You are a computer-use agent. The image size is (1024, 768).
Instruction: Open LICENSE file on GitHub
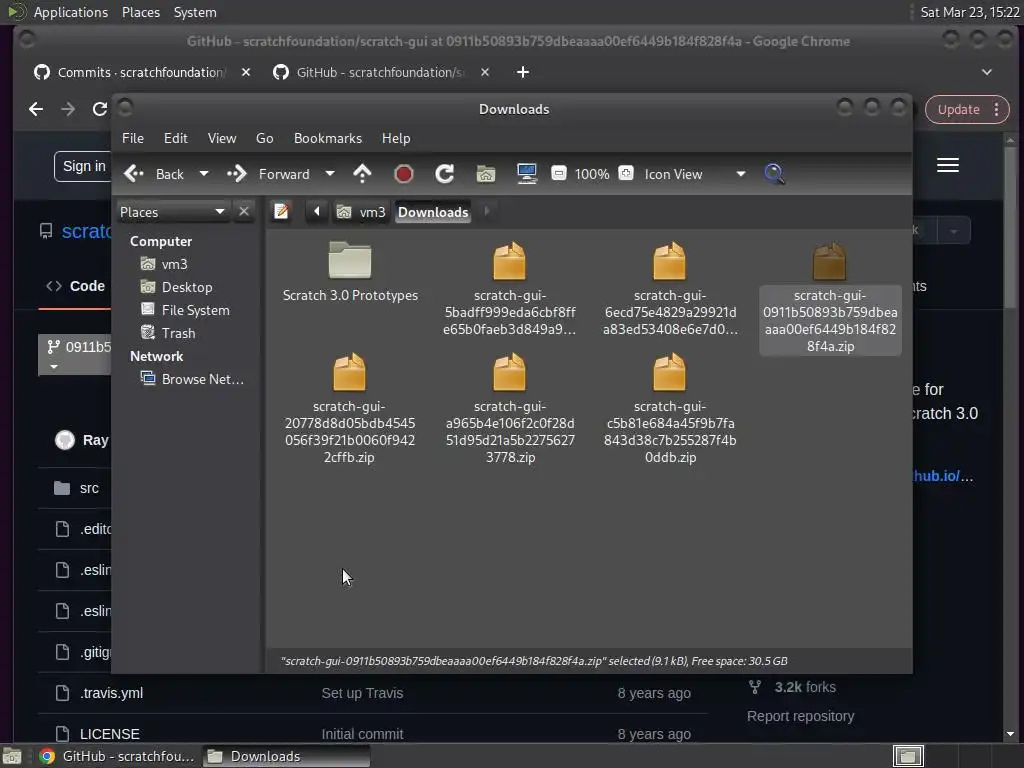109,734
